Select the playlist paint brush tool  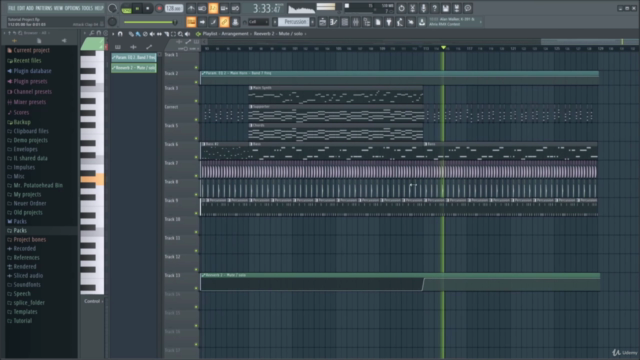pos(138,34)
